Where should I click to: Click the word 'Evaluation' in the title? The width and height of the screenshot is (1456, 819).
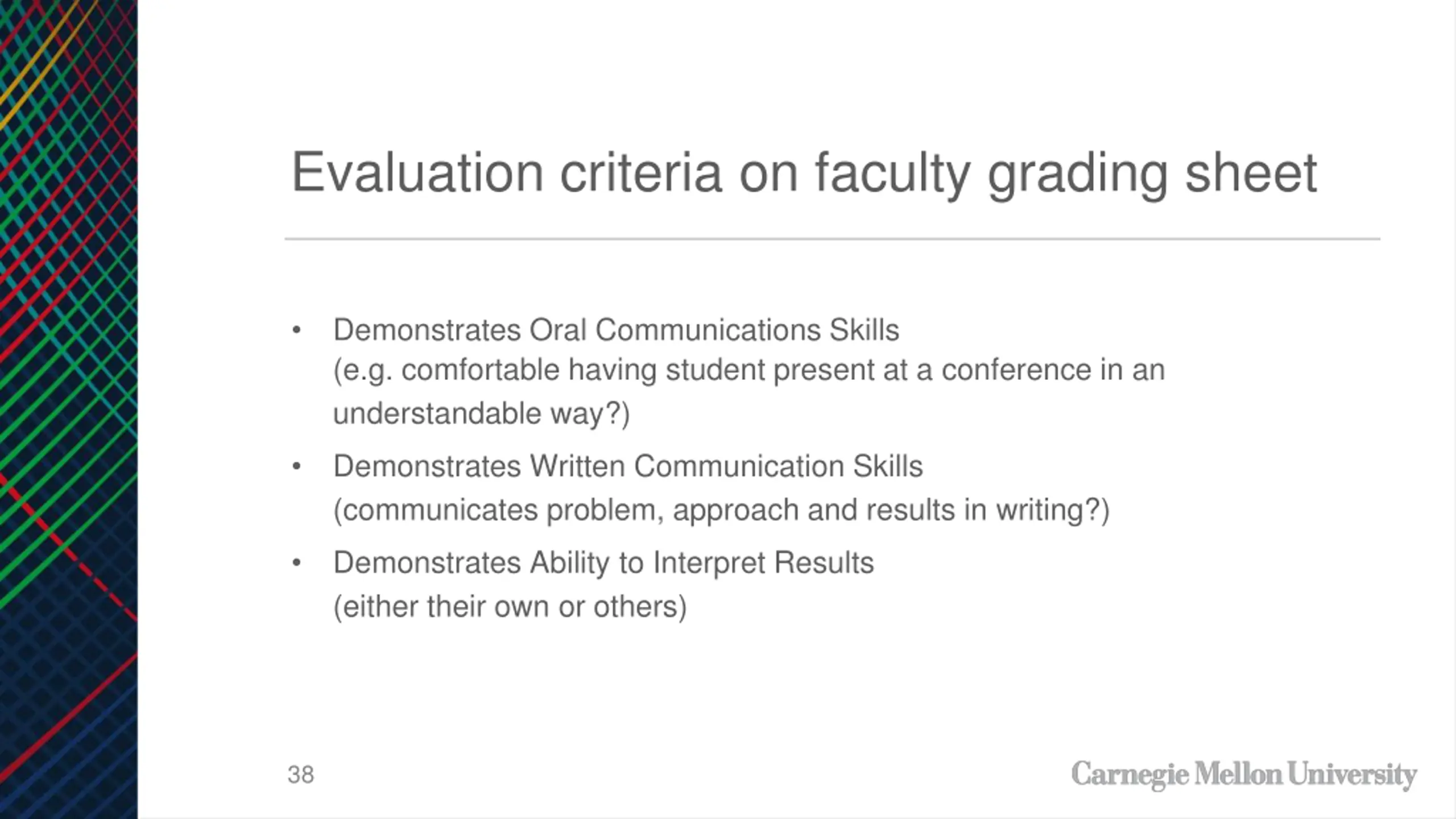point(417,172)
